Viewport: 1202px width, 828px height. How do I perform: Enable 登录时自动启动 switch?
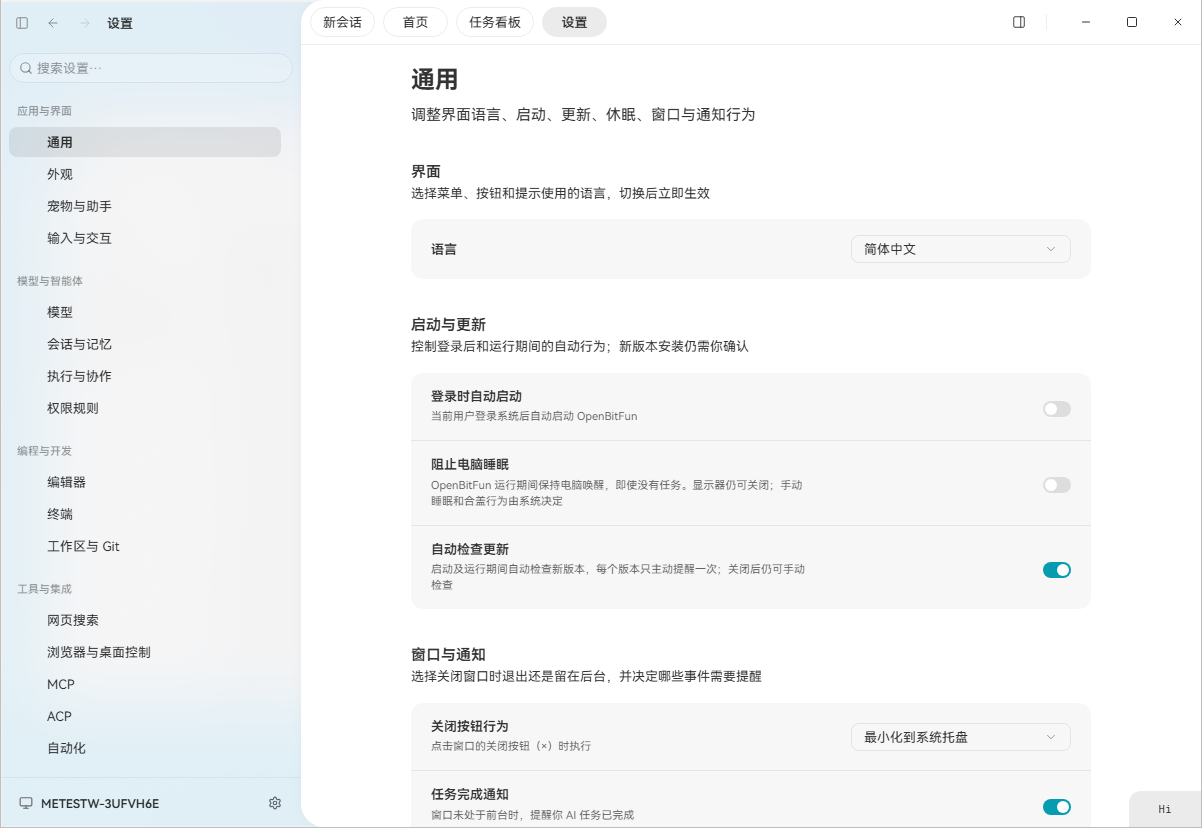point(1057,409)
